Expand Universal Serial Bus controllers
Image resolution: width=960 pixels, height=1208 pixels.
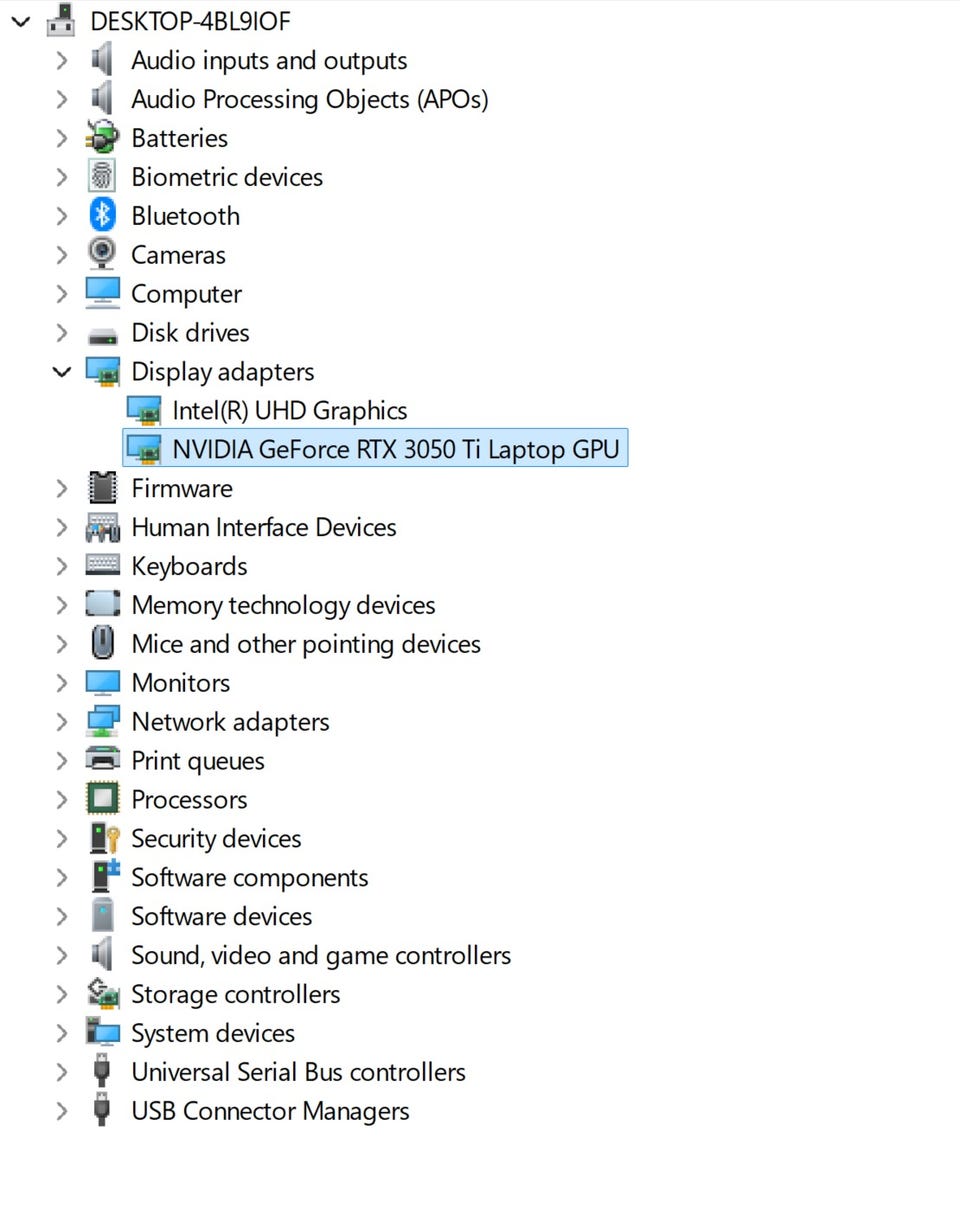(62, 1071)
